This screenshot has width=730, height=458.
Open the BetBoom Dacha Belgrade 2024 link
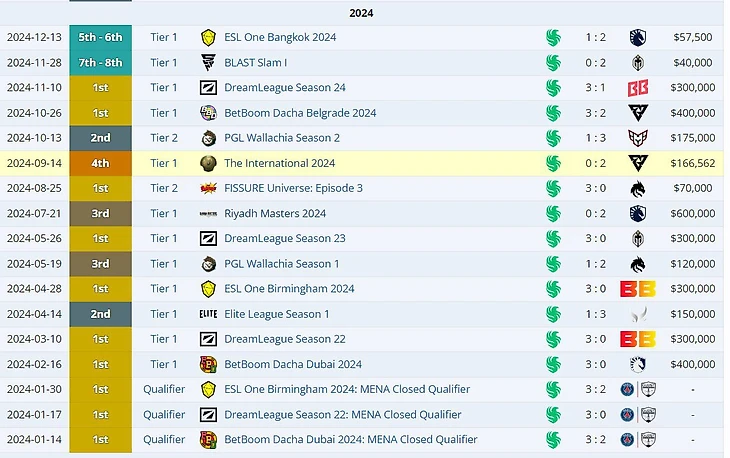[x=300, y=113]
